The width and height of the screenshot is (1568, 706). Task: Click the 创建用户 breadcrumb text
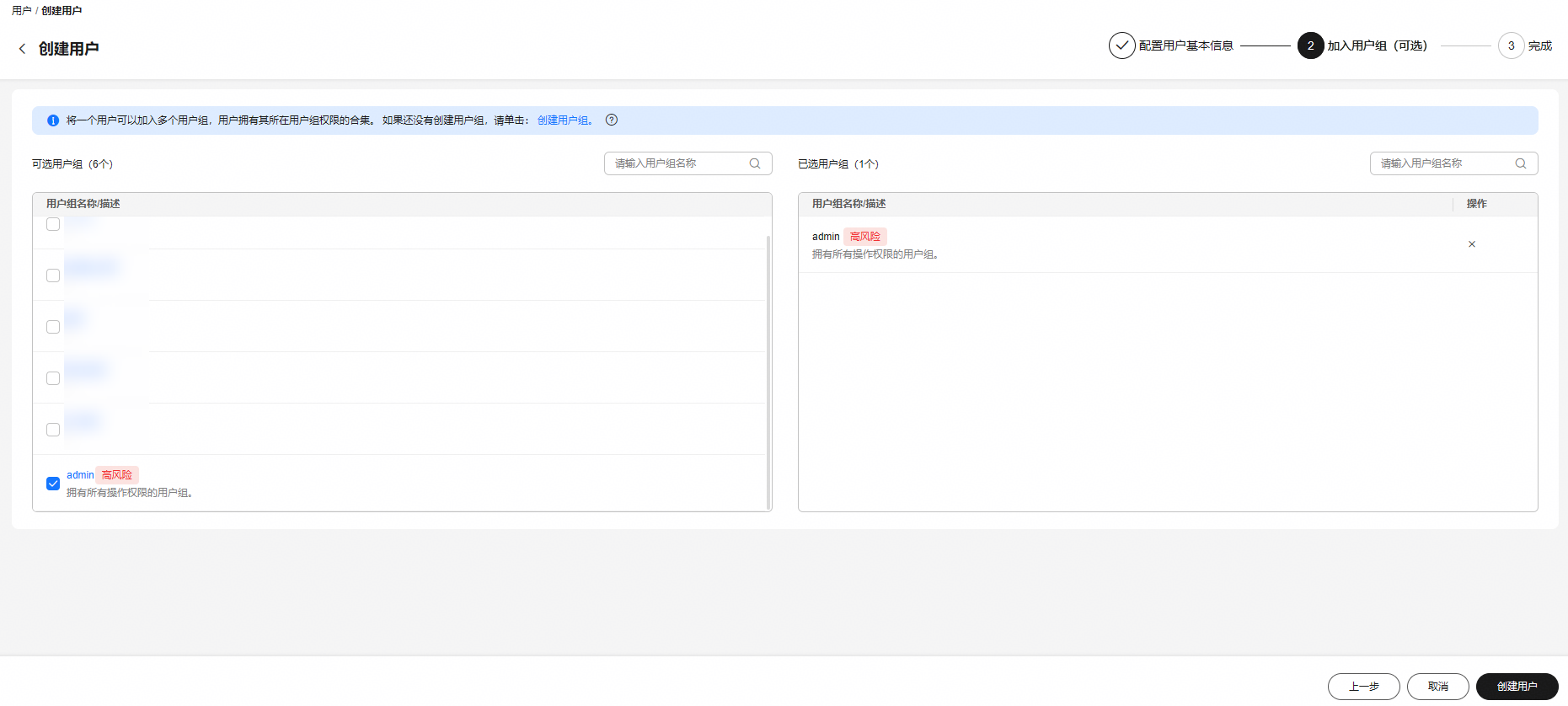pyautogui.click(x=62, y=11)
